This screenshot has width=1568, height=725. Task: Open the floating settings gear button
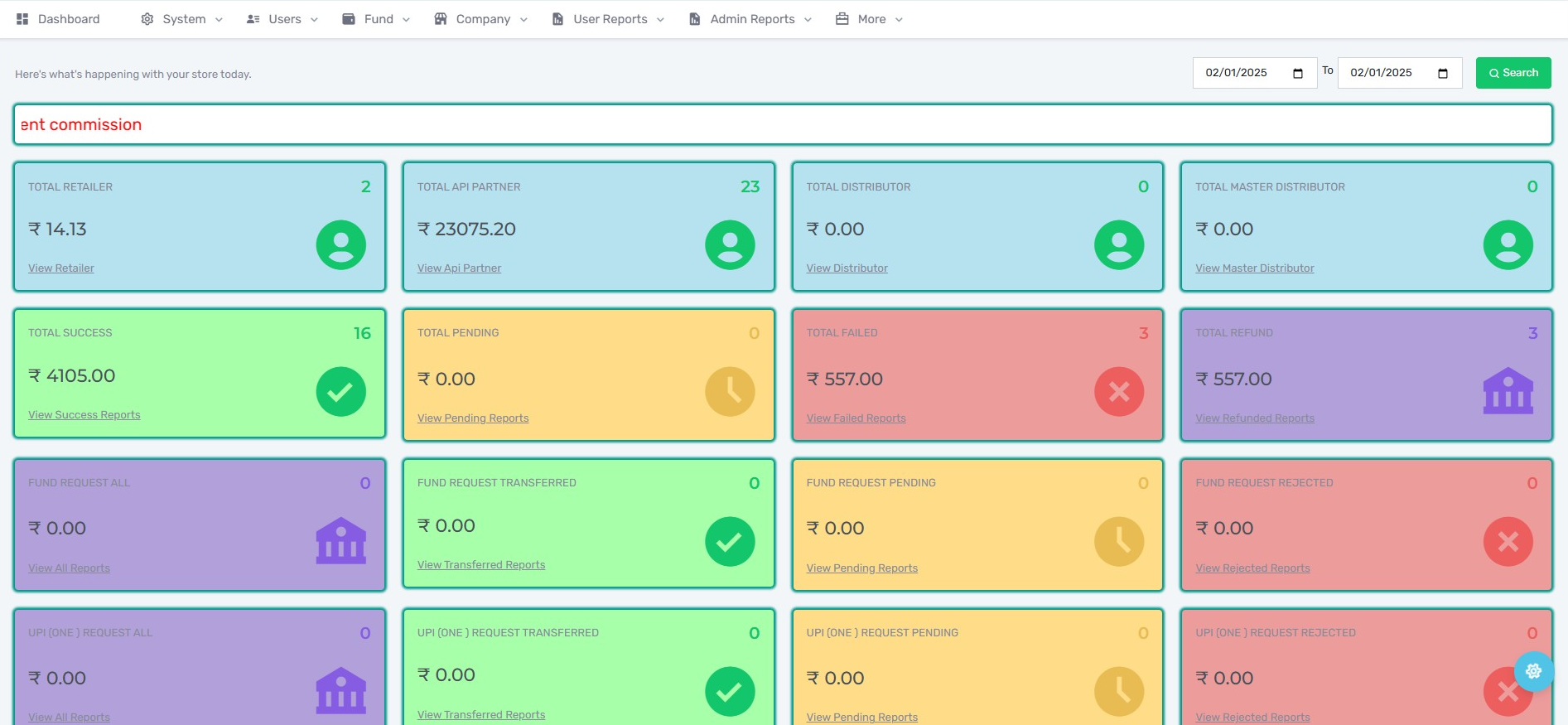click(1534, 671)
